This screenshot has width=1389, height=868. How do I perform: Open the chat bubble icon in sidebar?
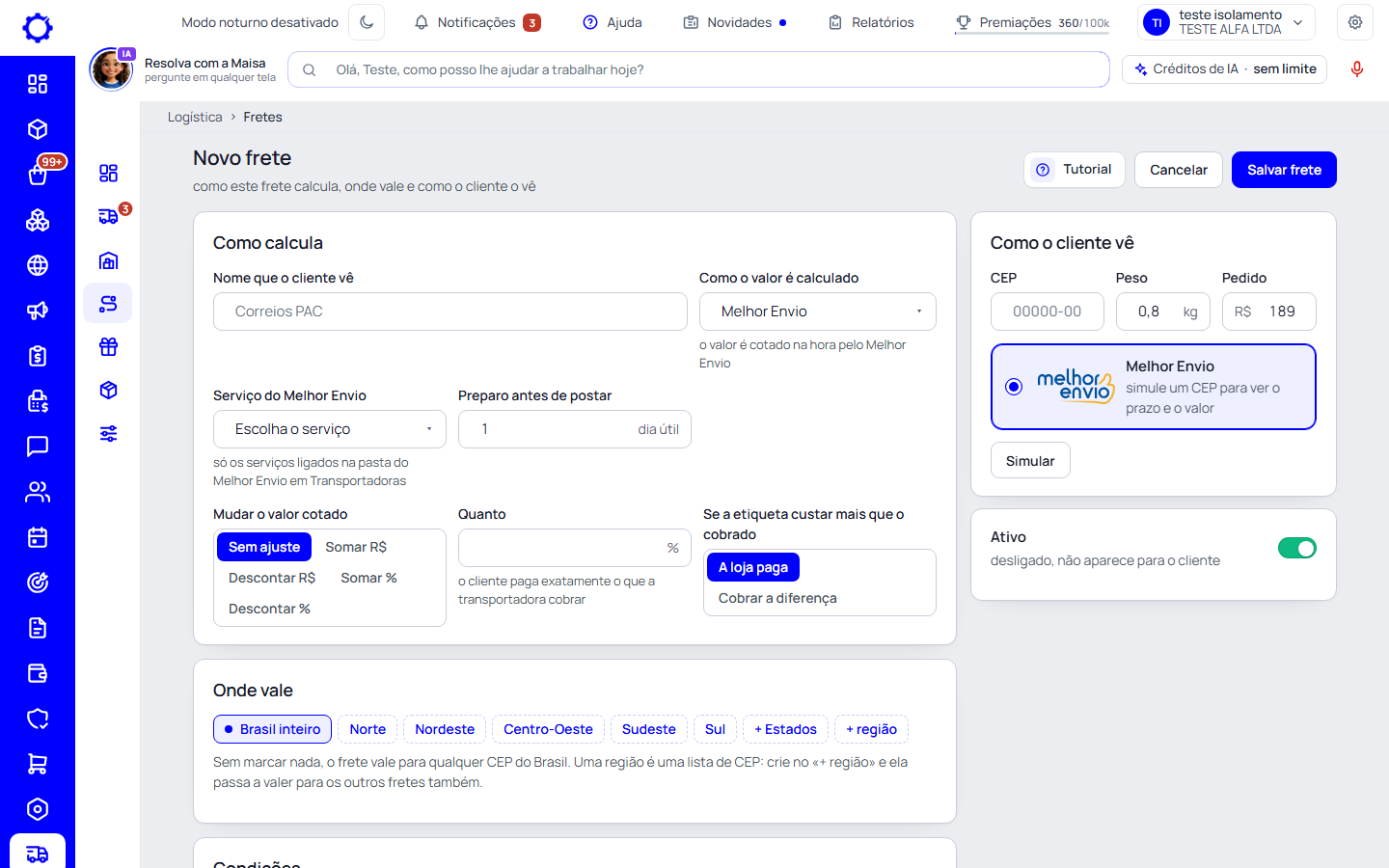point(38,447)
